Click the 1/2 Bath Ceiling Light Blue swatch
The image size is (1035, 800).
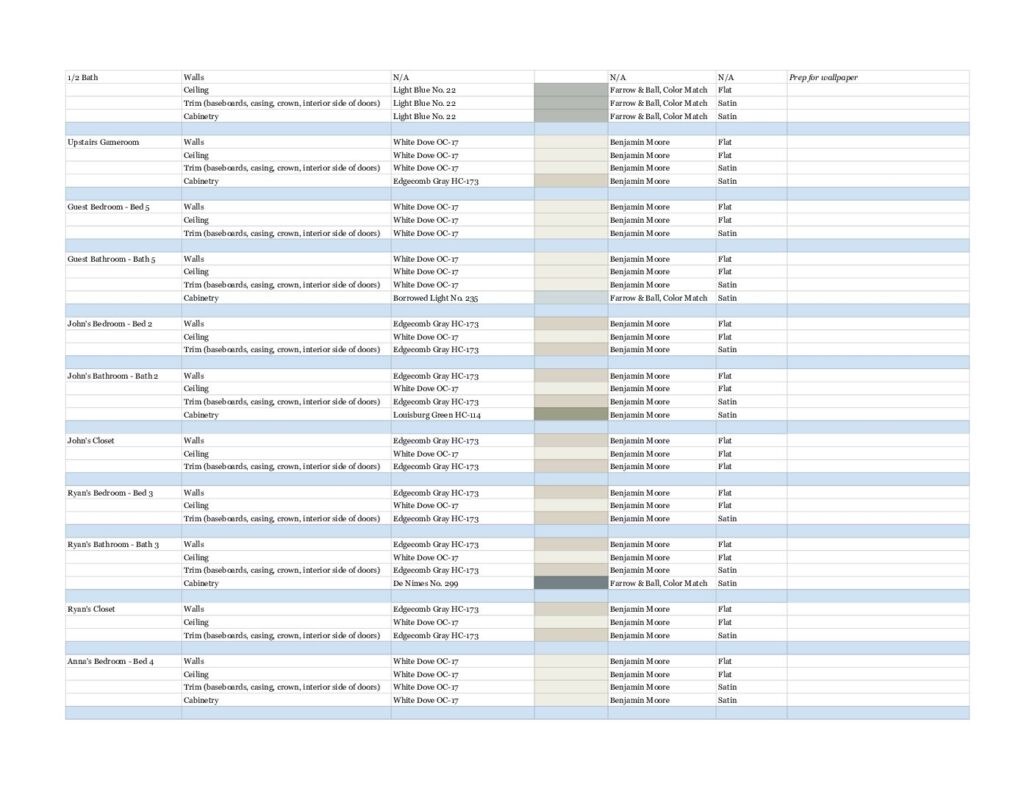coord(570,90)
